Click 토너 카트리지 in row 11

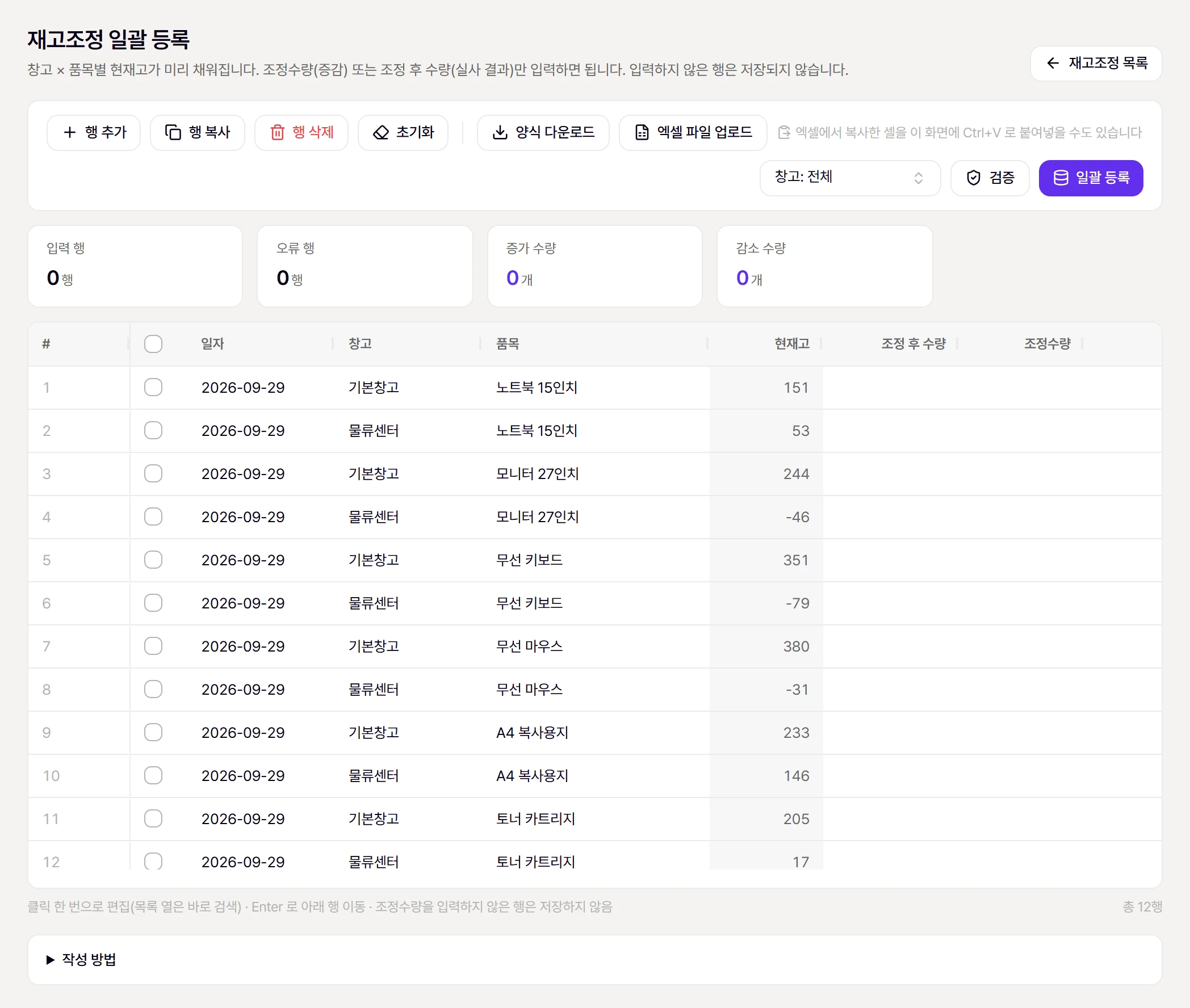tap(535, 819)
